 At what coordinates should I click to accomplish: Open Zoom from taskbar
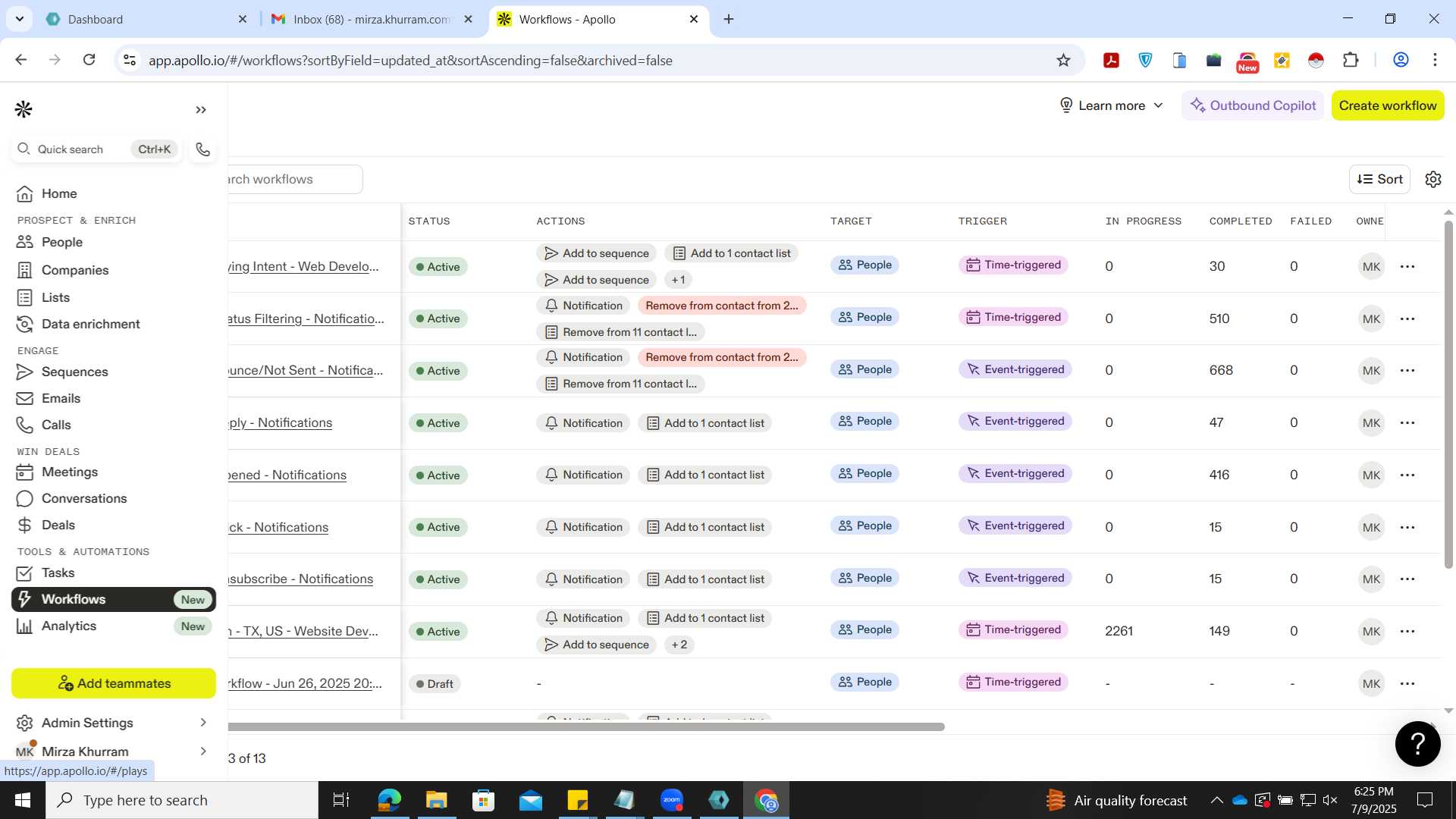point(672,800)
